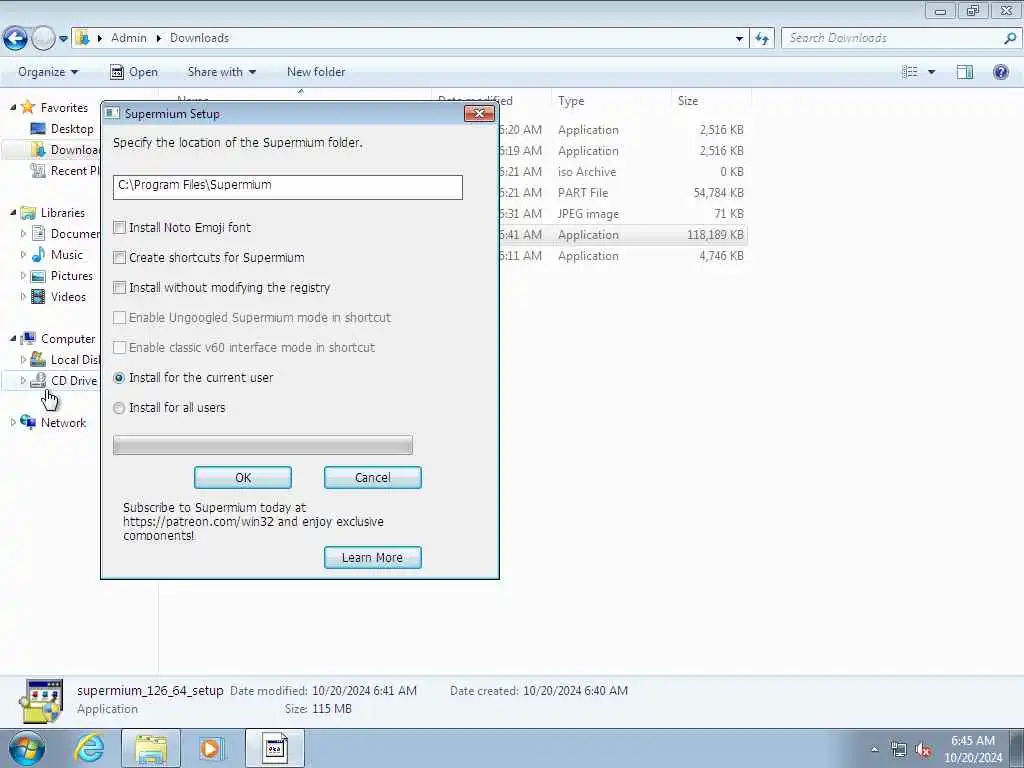Click Open in the Explorer toolbar

pyautogui.click(x=134, y=72)
